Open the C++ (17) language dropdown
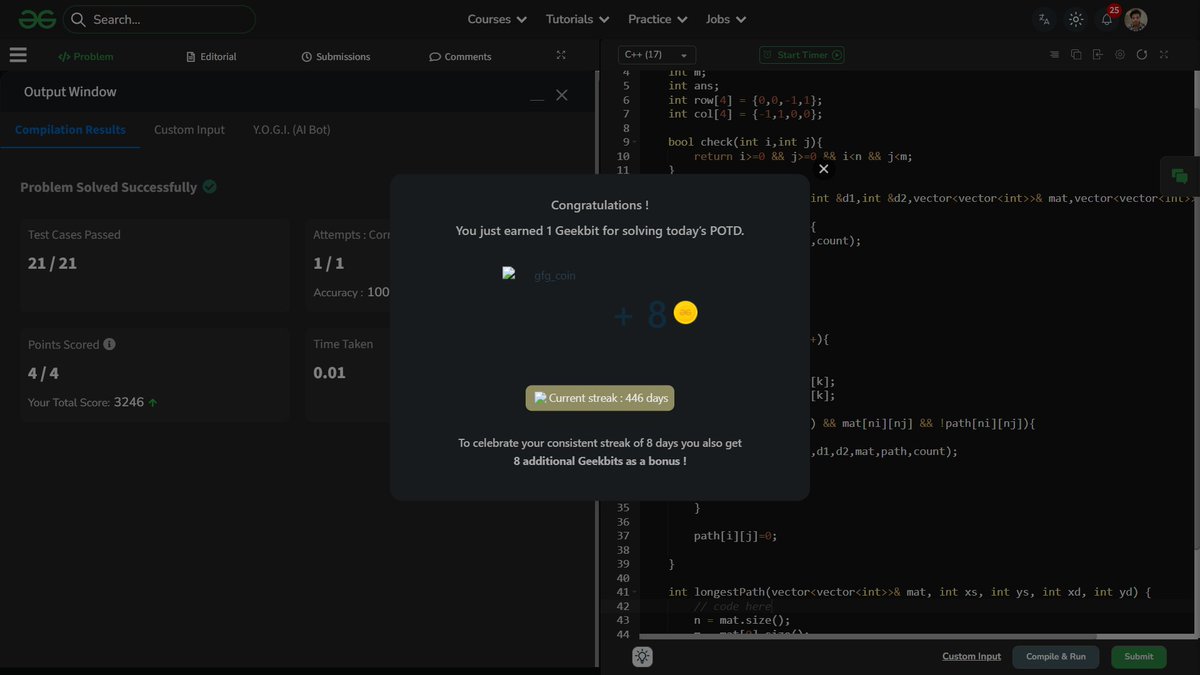 (656, 55)
